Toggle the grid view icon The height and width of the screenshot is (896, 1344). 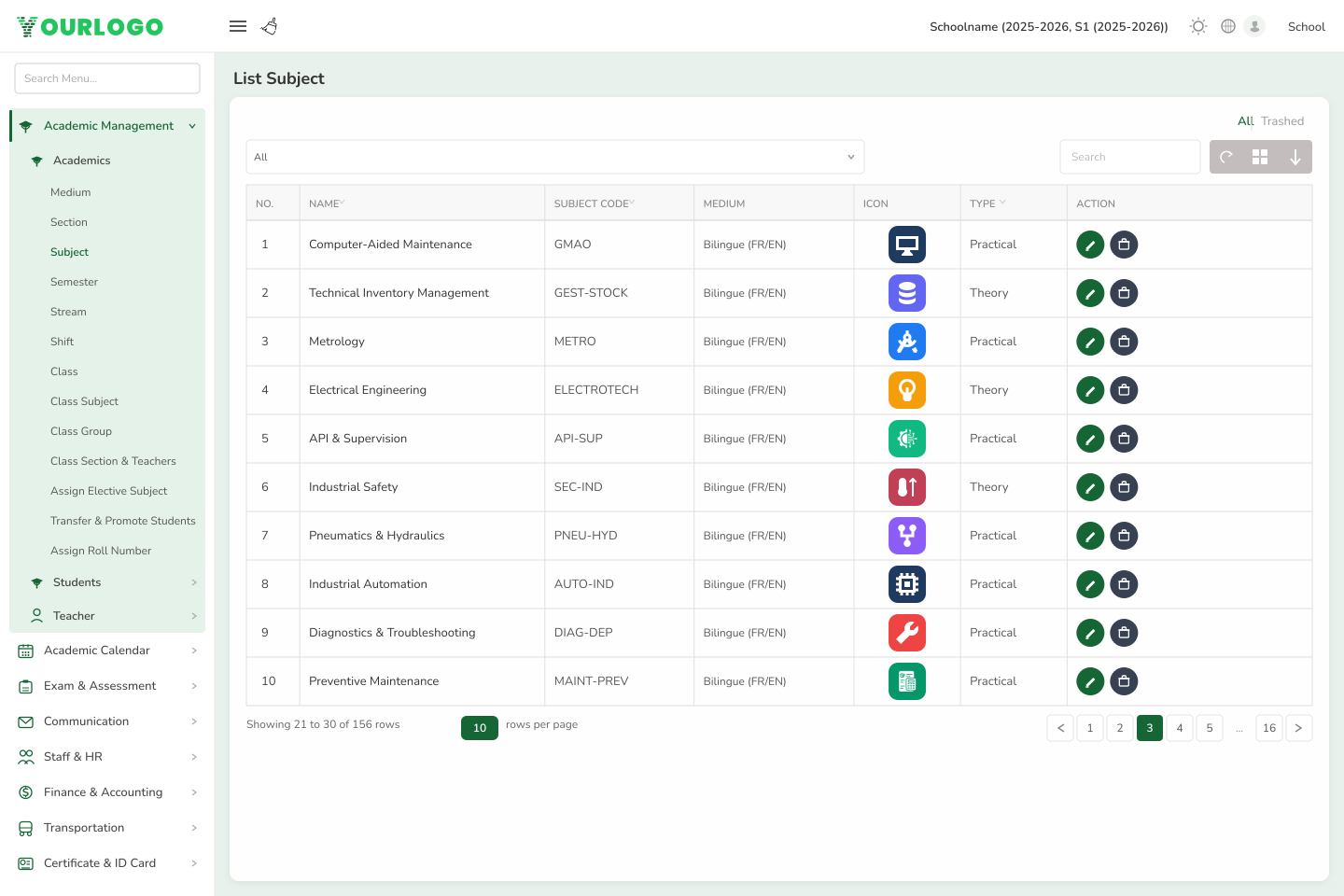click(x=1260, y=157)
